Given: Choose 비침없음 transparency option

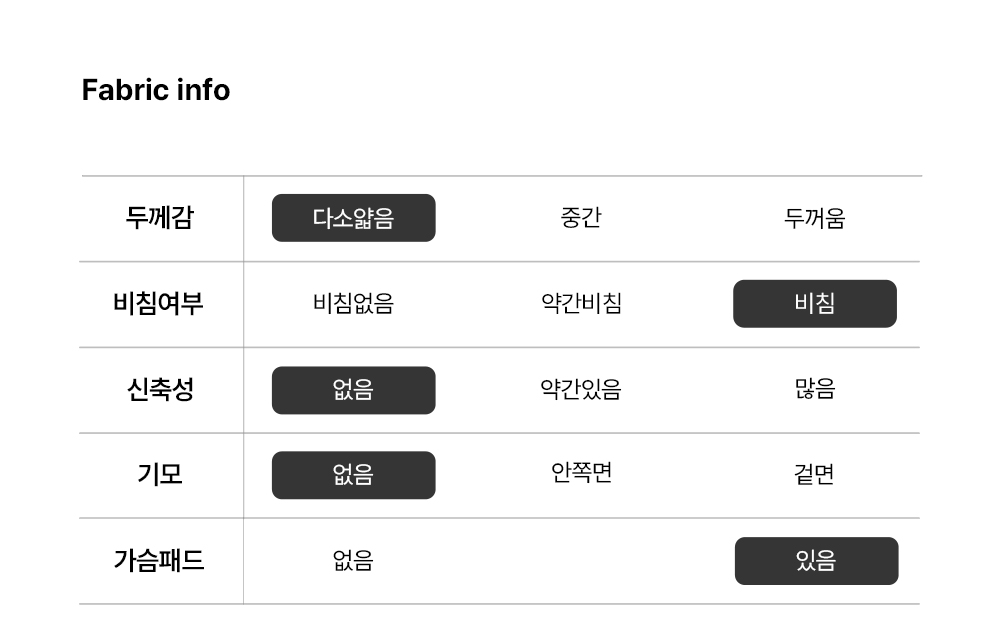Looking at the screenshot, I should tap(353, 303).
